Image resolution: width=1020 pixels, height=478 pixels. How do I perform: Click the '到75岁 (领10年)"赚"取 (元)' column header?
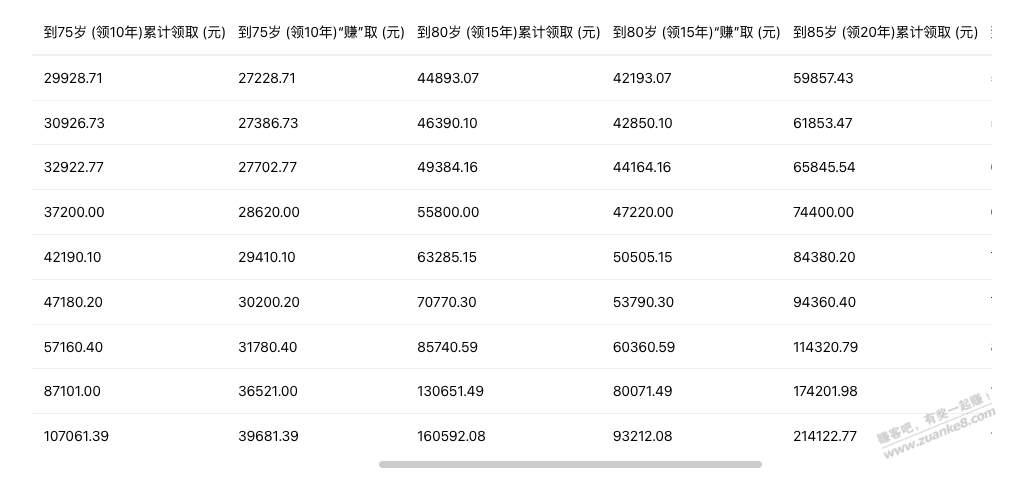pyautogui.click(x=321, y=32)
